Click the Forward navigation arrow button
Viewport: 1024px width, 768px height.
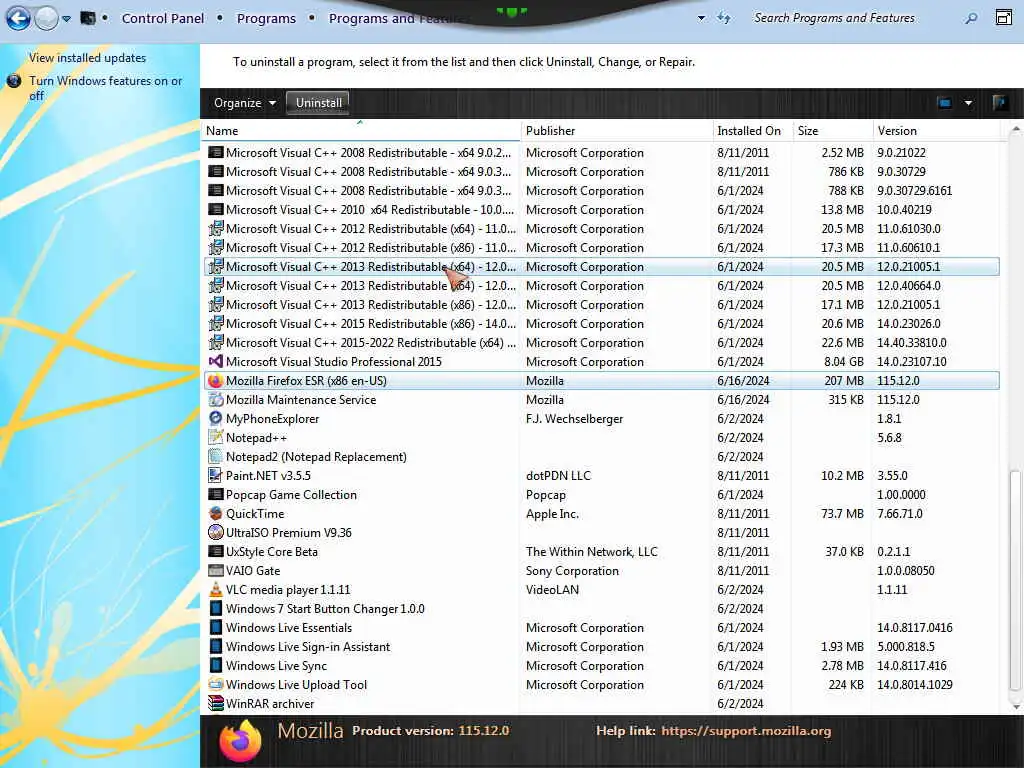46,18
